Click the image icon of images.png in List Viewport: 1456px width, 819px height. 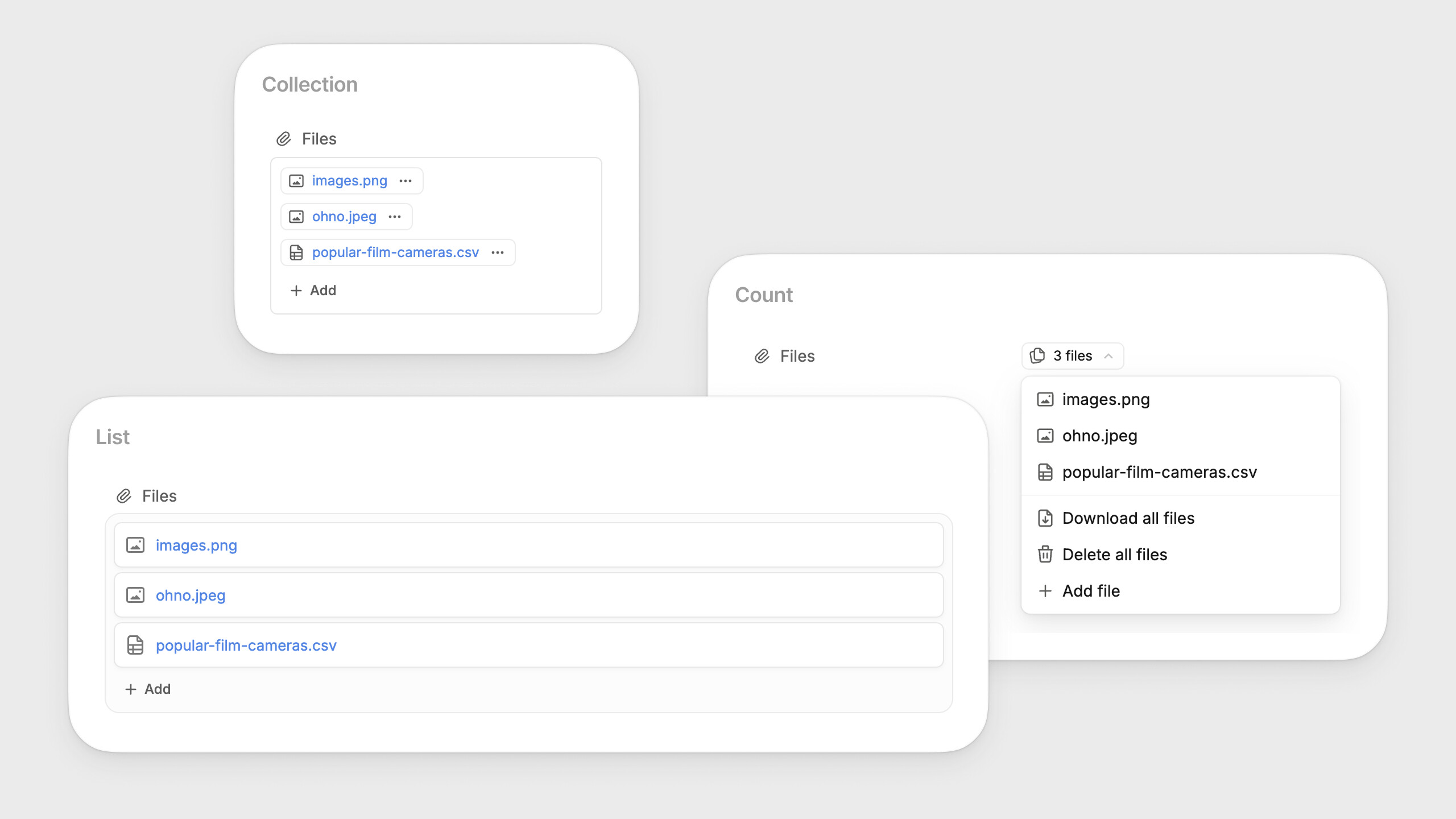pyautogui.click(x=135, y=545)
